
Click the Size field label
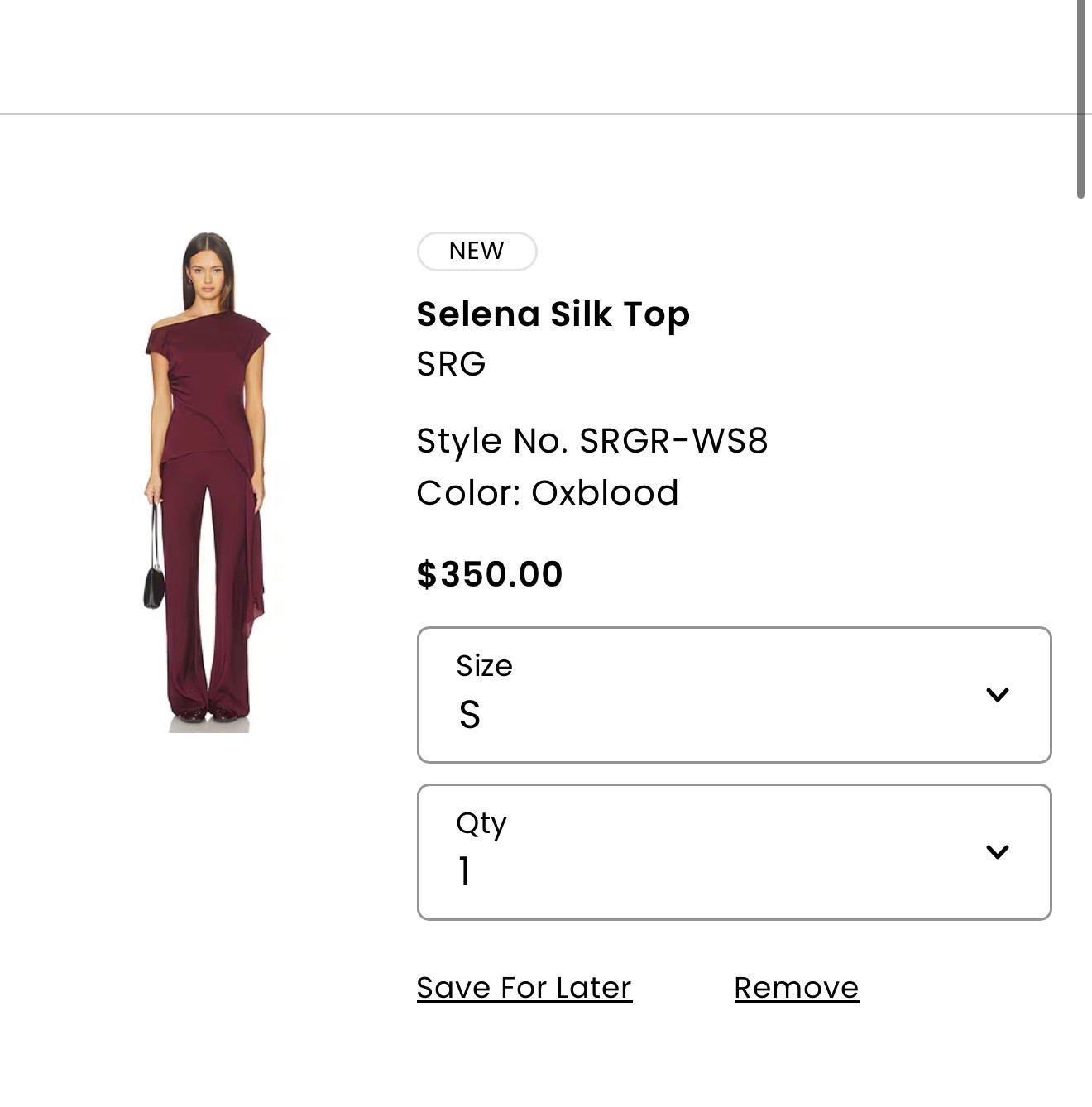click(484, 666)
